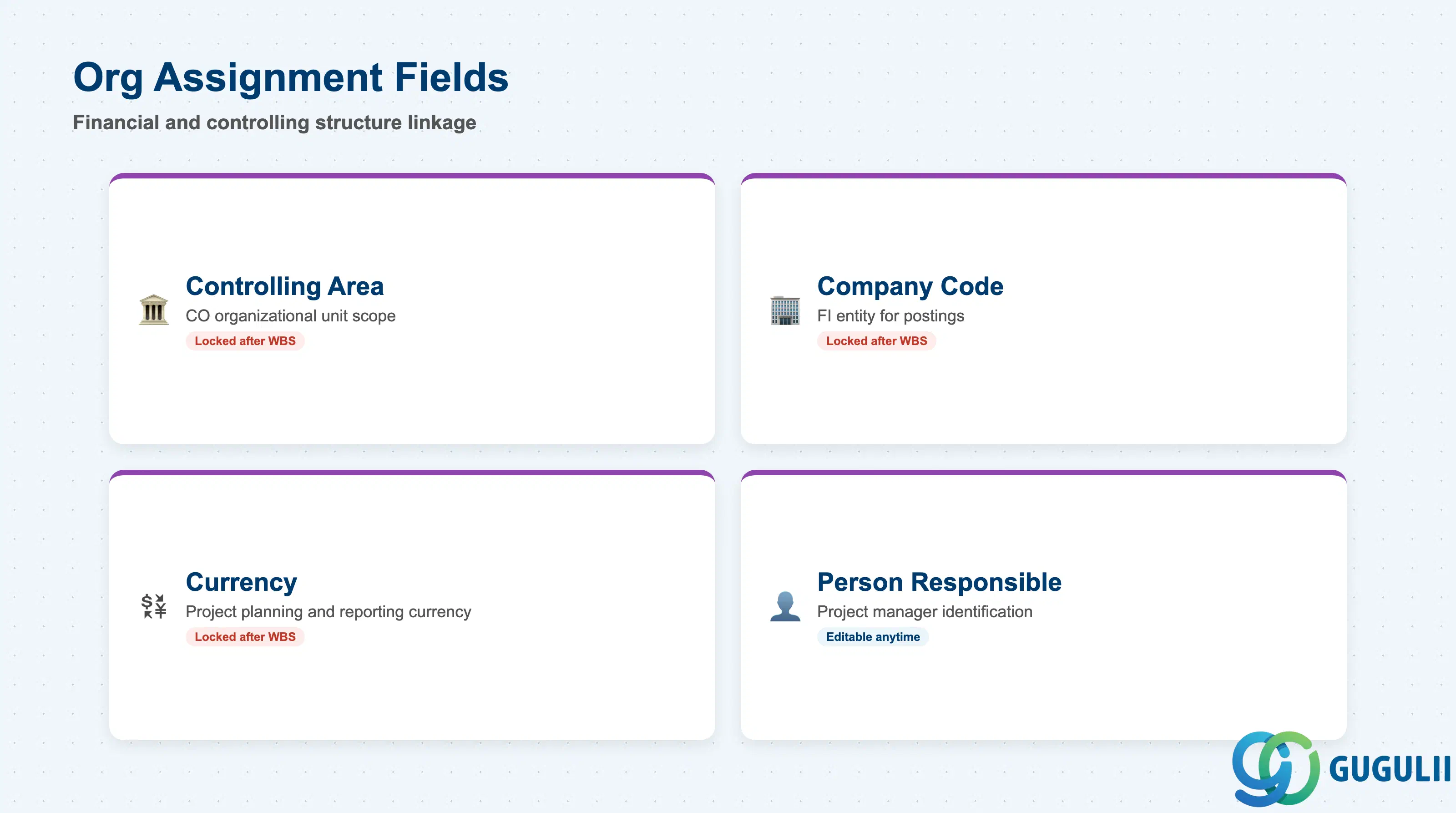Image resolution: width=1456 pixels, height=813 pixels.
Task: Click the Project manager identification text
Action: 925,612
